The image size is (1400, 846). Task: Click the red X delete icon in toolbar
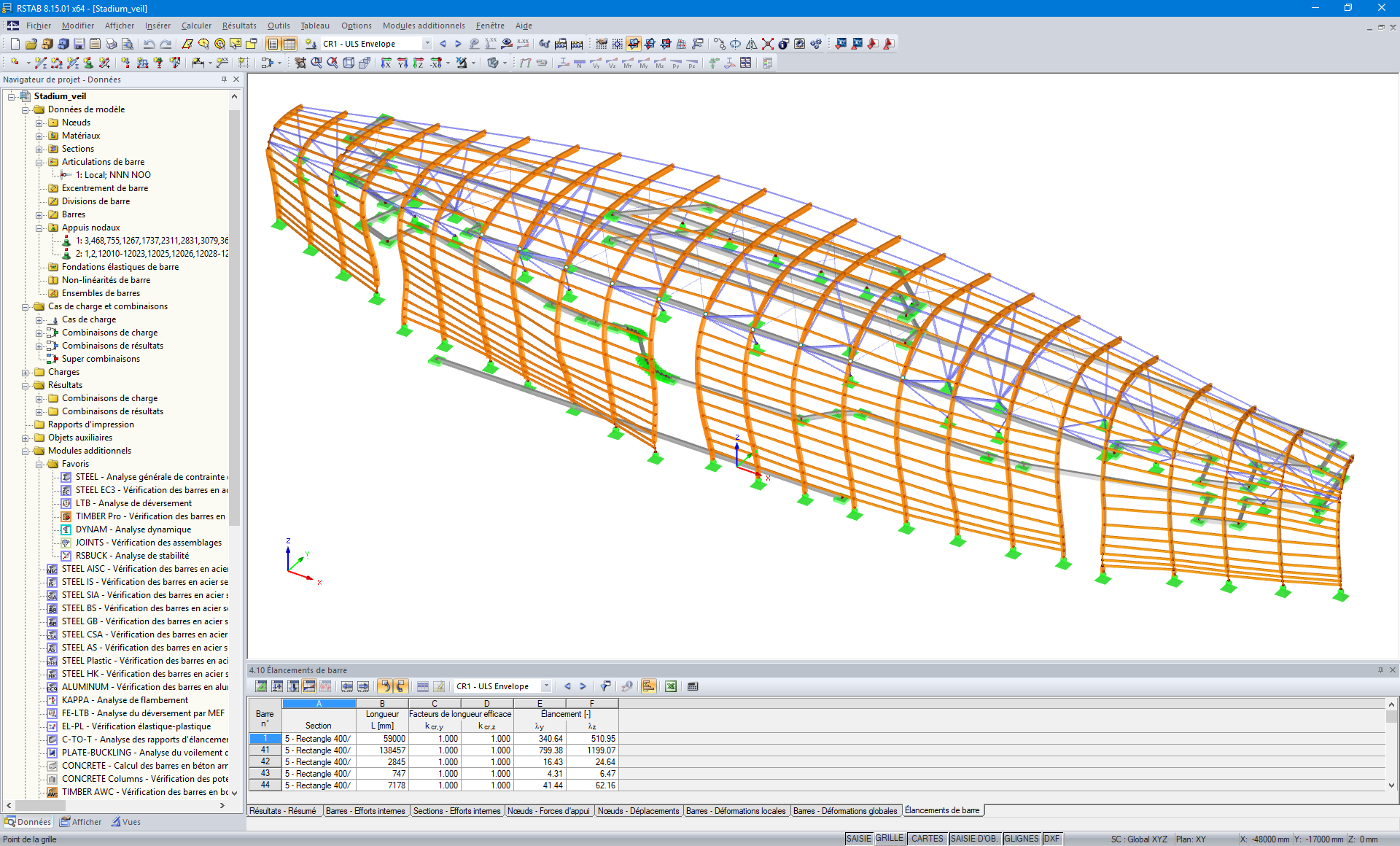[x=768, y=44]
